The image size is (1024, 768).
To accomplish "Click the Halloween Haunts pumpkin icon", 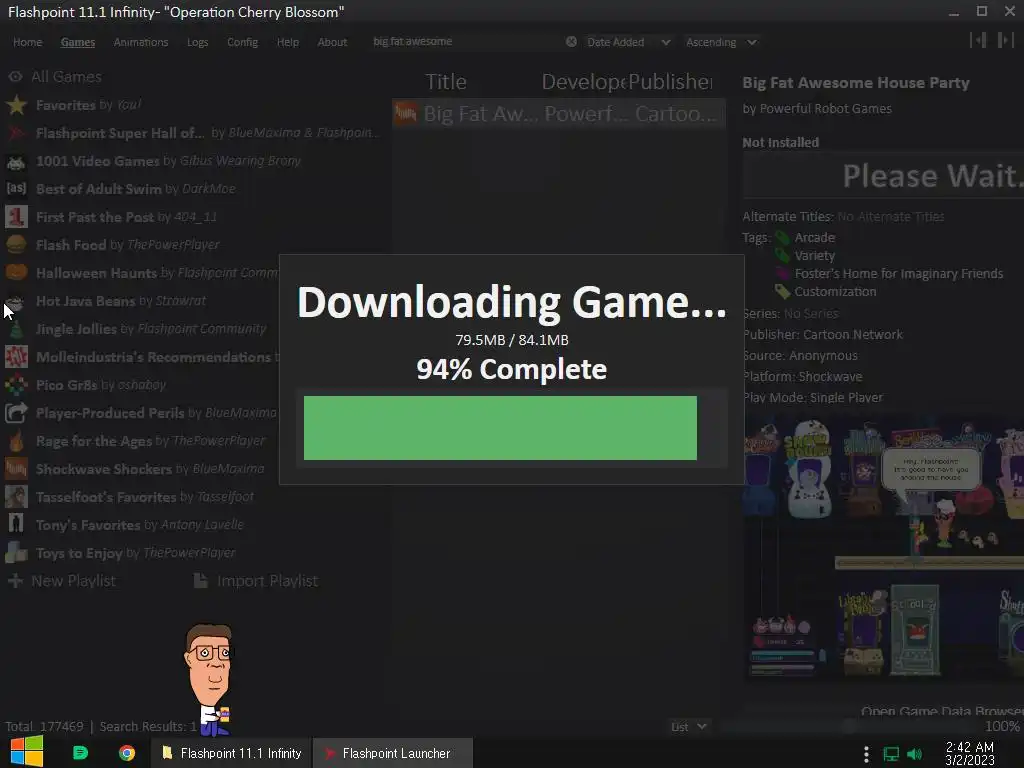I will [16, 273].
